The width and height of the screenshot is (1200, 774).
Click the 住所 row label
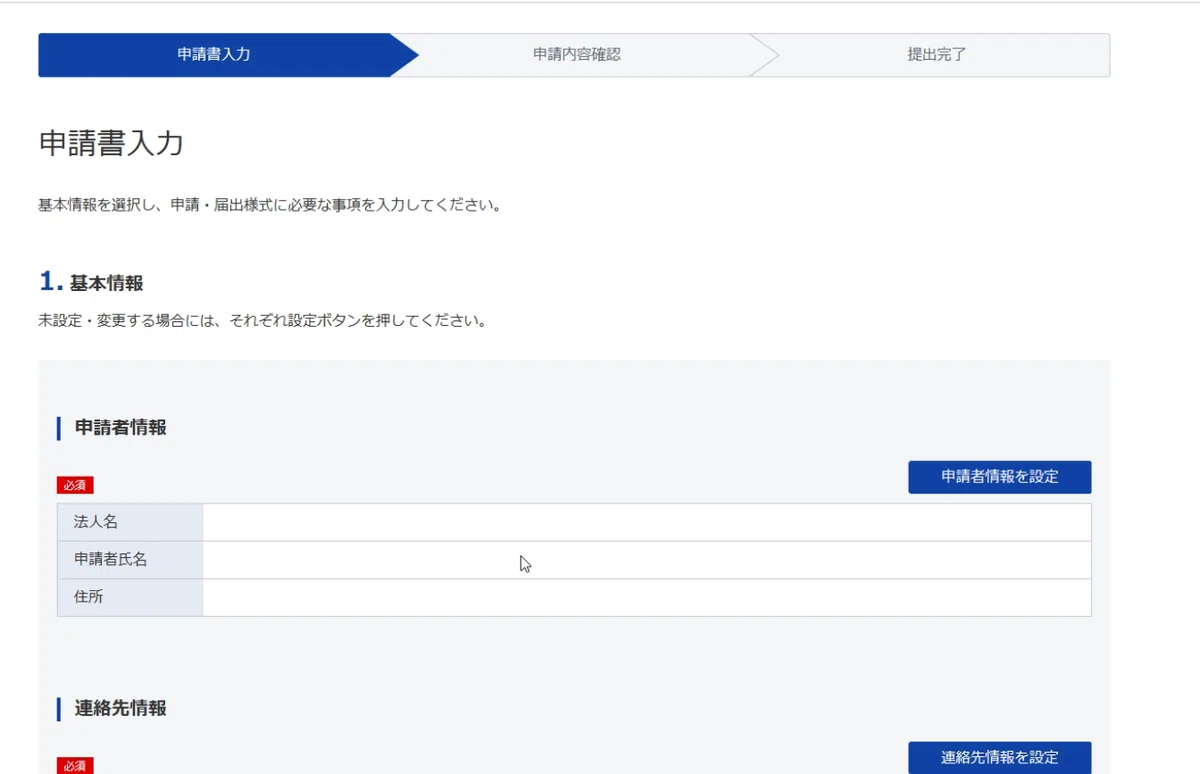pyautogui.click(x=130, y=597)
